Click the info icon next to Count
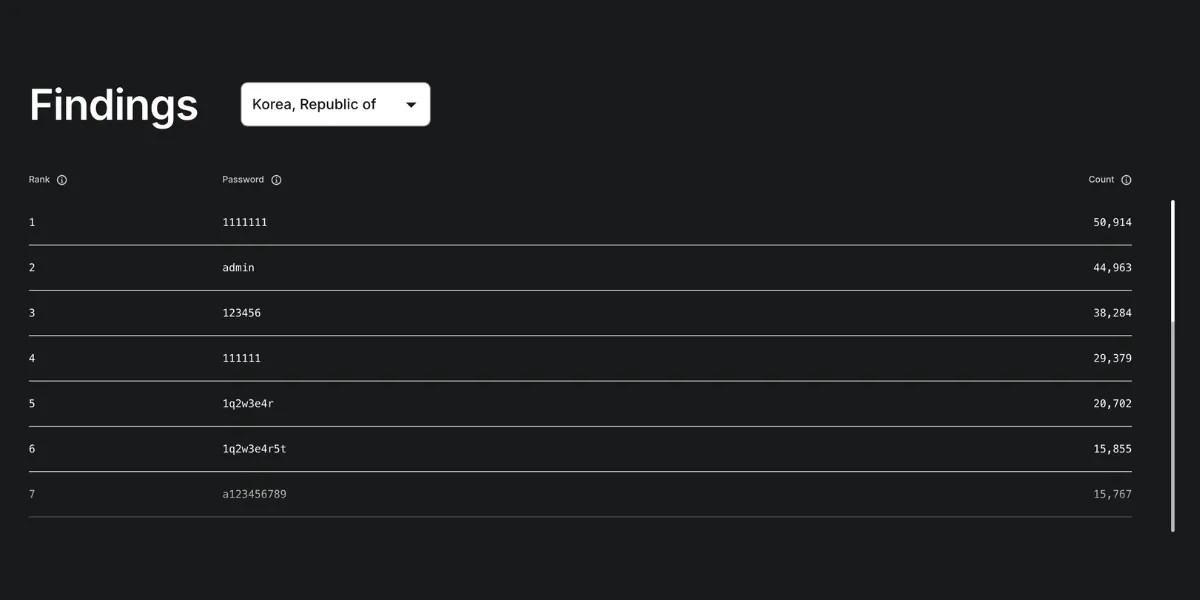The width and height of the screenshot is (1200, 600). [x=1126, y=180]
